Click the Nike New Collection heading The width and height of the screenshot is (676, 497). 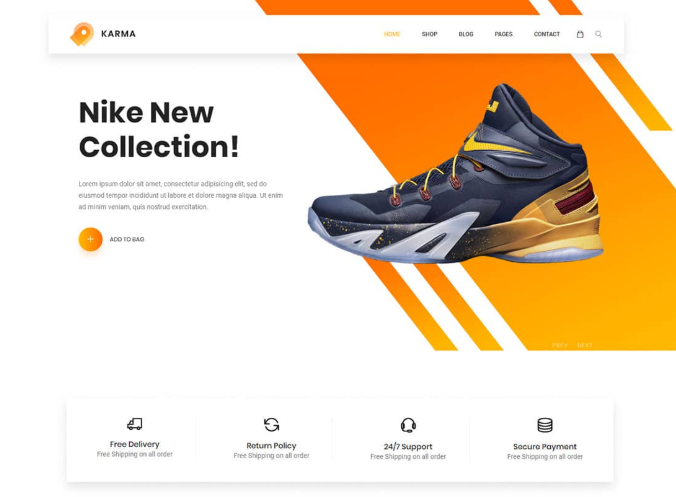[x=159, y=129]
